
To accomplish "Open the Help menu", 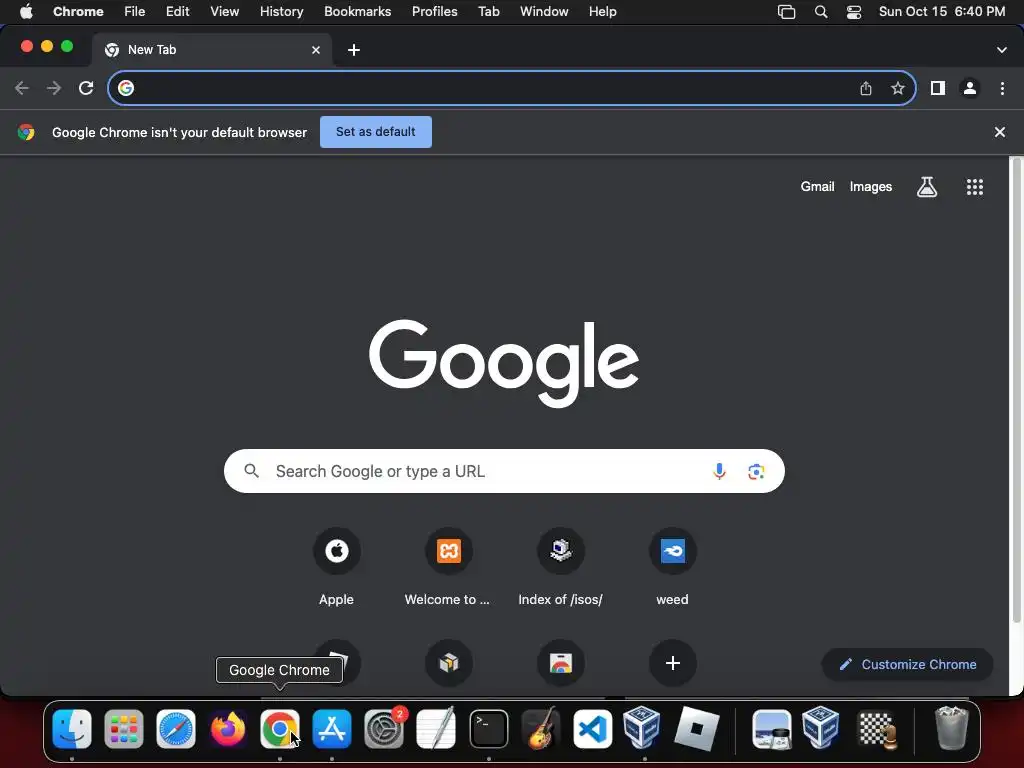I will (x=602, y=12).
